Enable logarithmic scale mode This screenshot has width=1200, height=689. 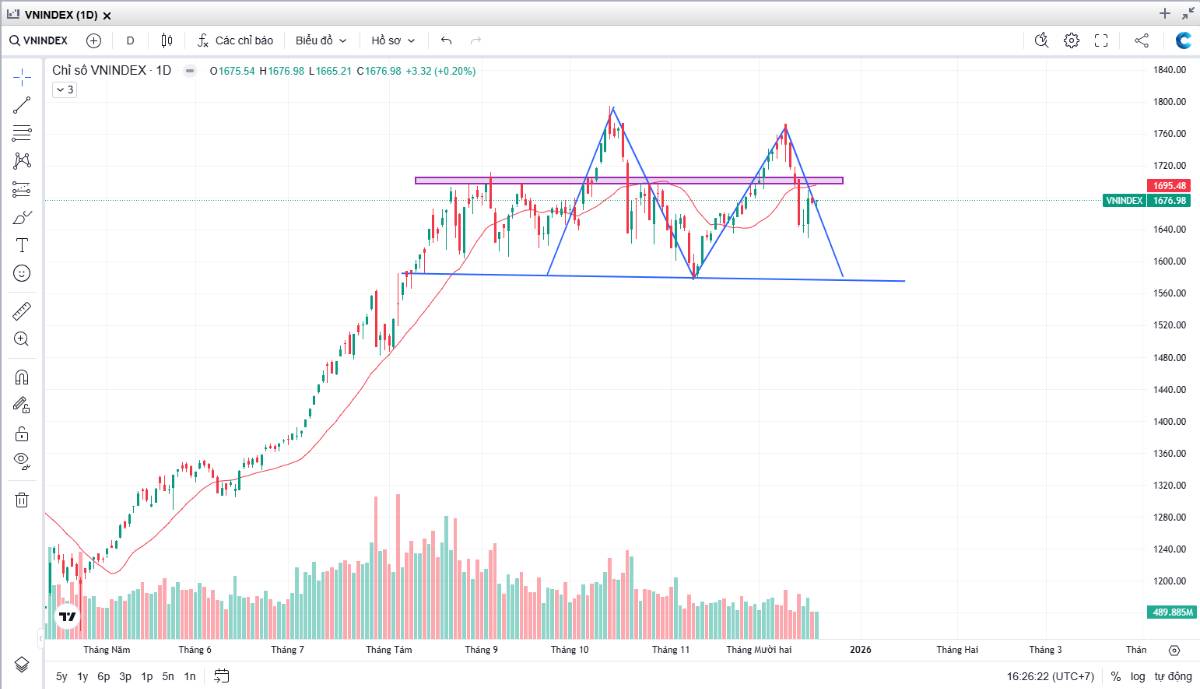(x=1138, y=676)
